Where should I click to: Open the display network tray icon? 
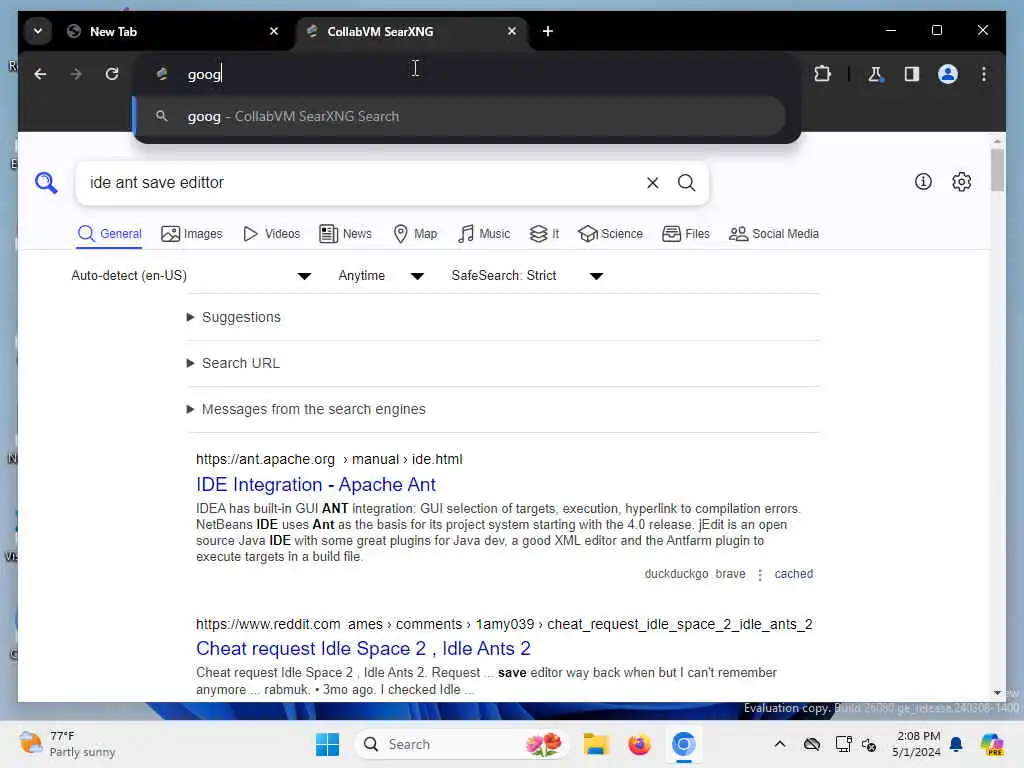pos(843,744)
